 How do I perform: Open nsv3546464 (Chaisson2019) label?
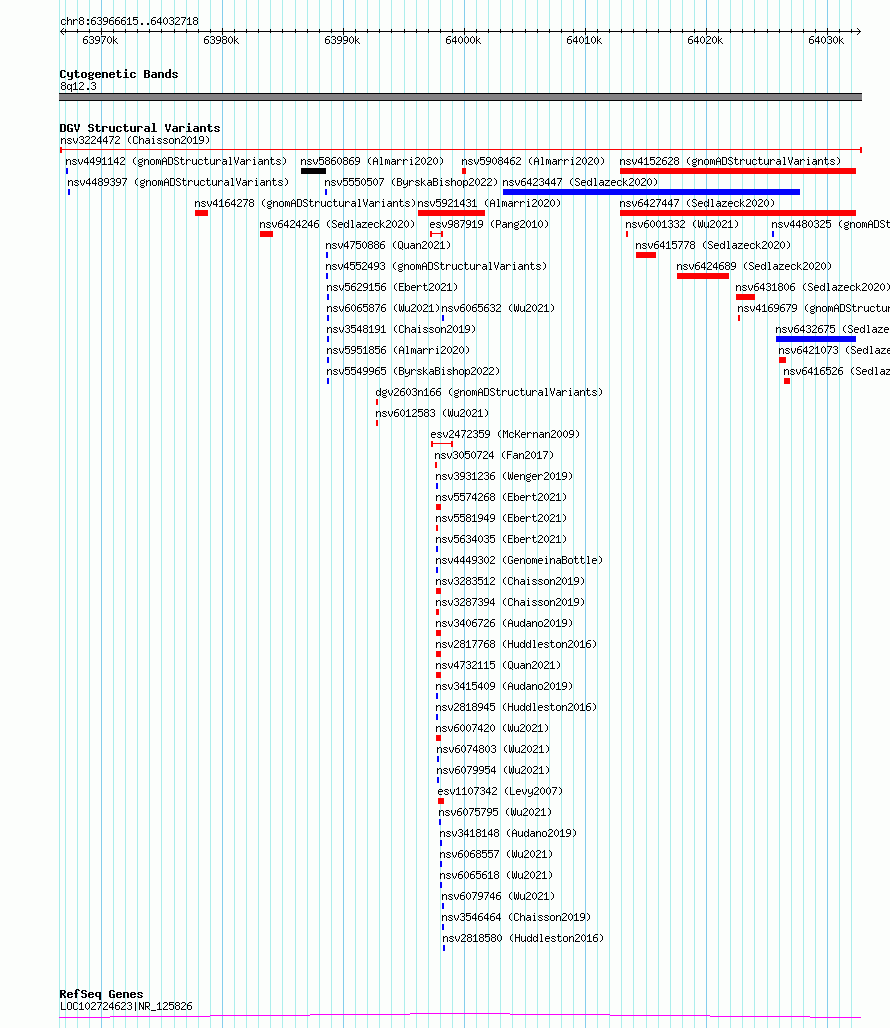click(516, 917)
